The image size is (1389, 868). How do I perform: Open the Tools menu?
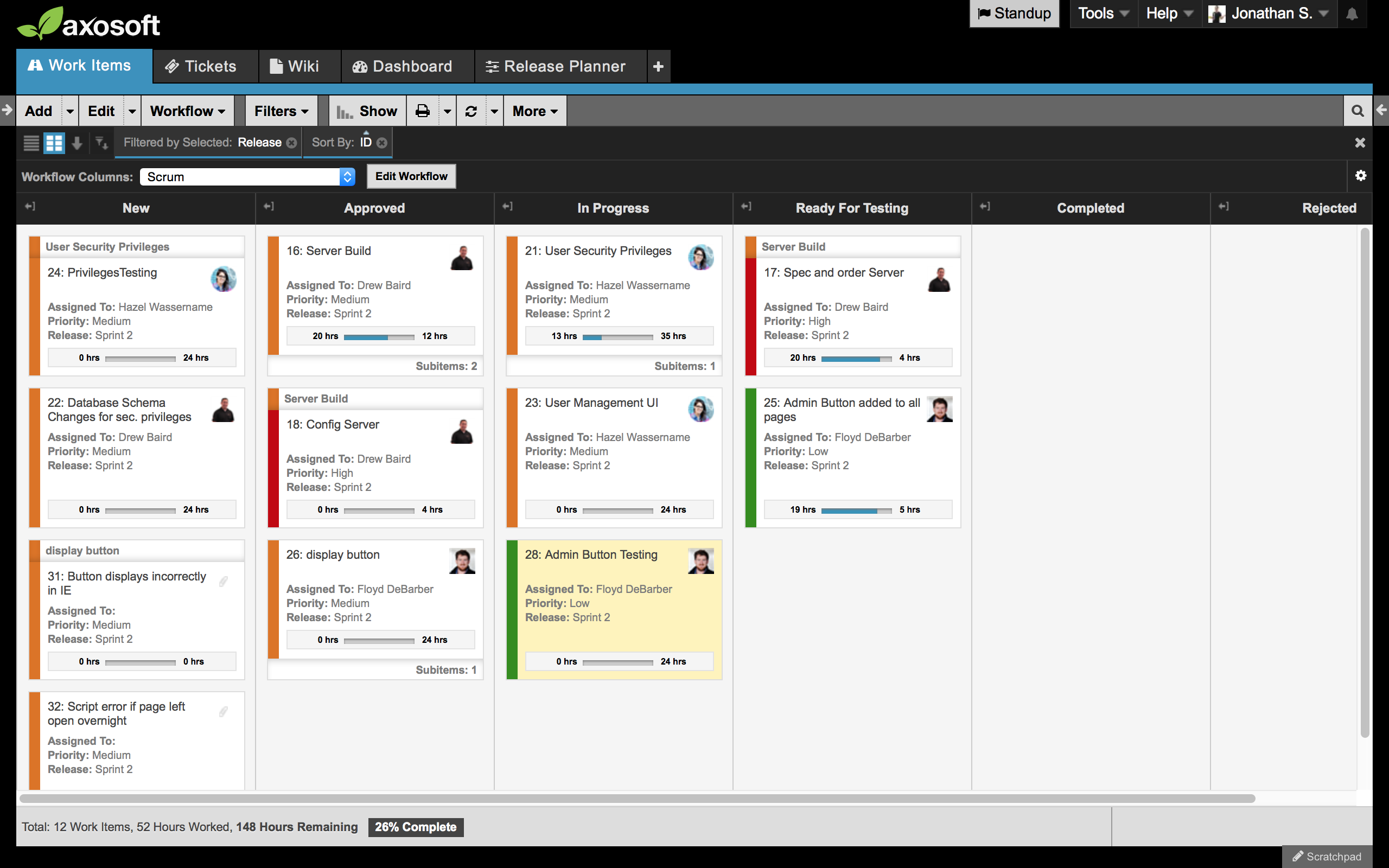[1102, 13]
